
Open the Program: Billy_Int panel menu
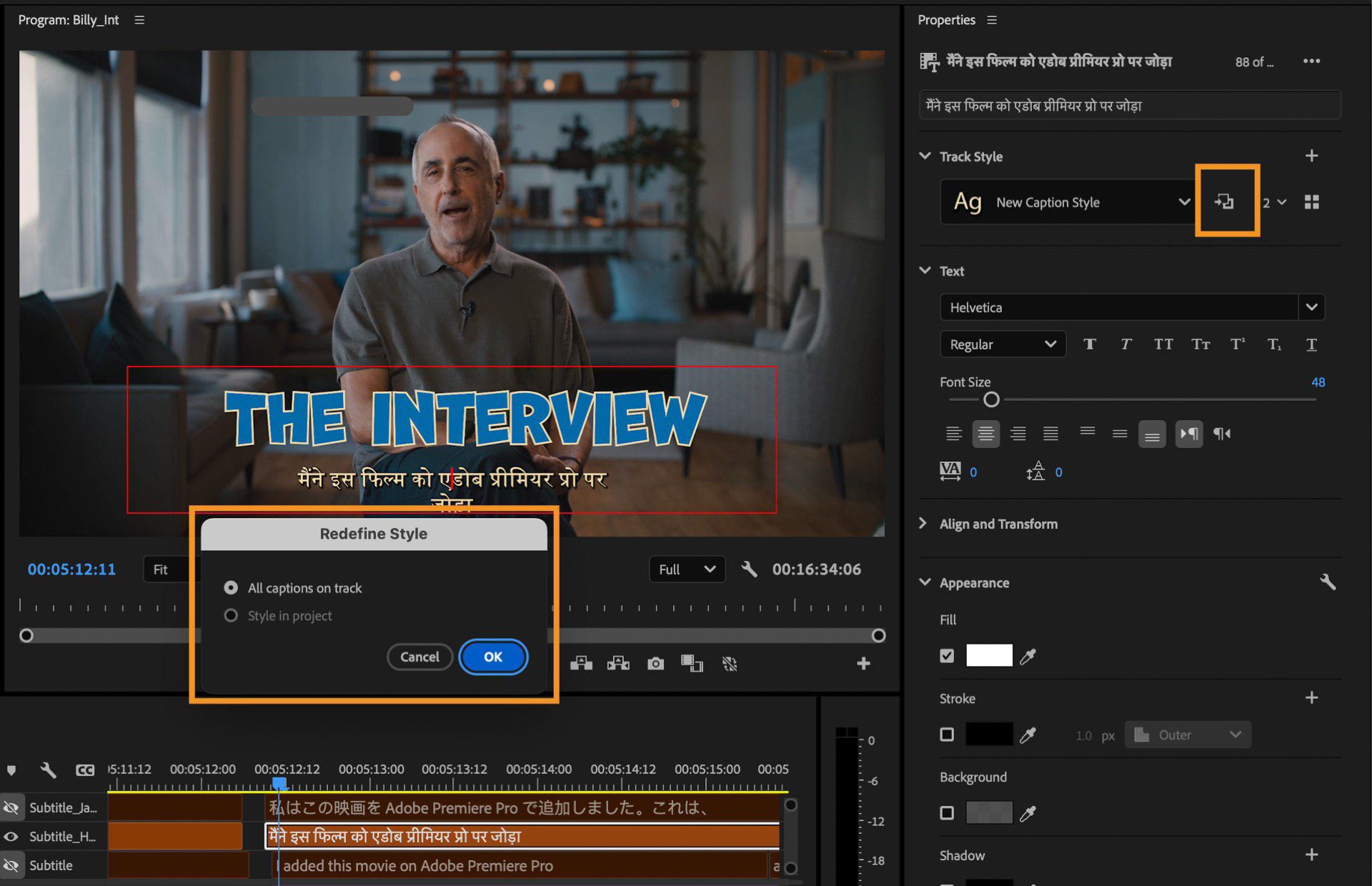[139, 20]
